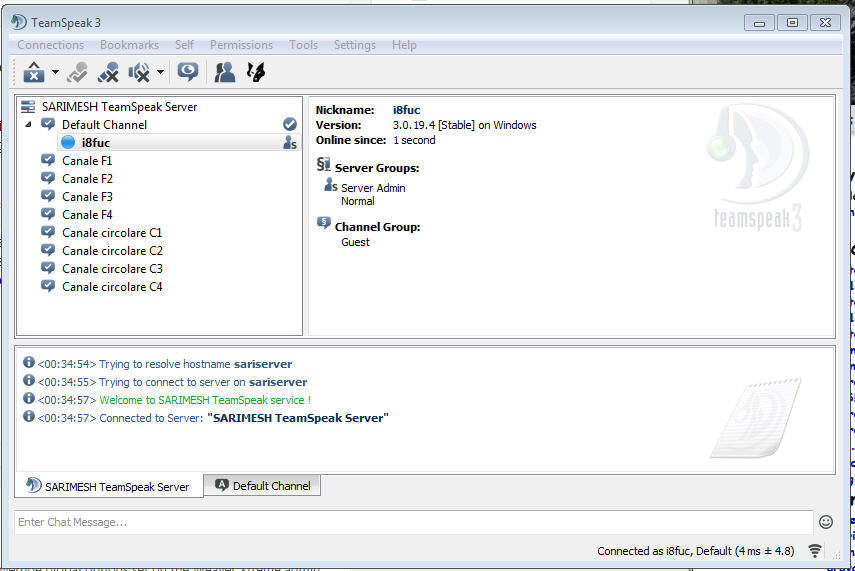The height and width of the screenshot is (571, 855).
Task: Select SARIMESH TeamSpeak Server tree root
Action: (119, 107)
